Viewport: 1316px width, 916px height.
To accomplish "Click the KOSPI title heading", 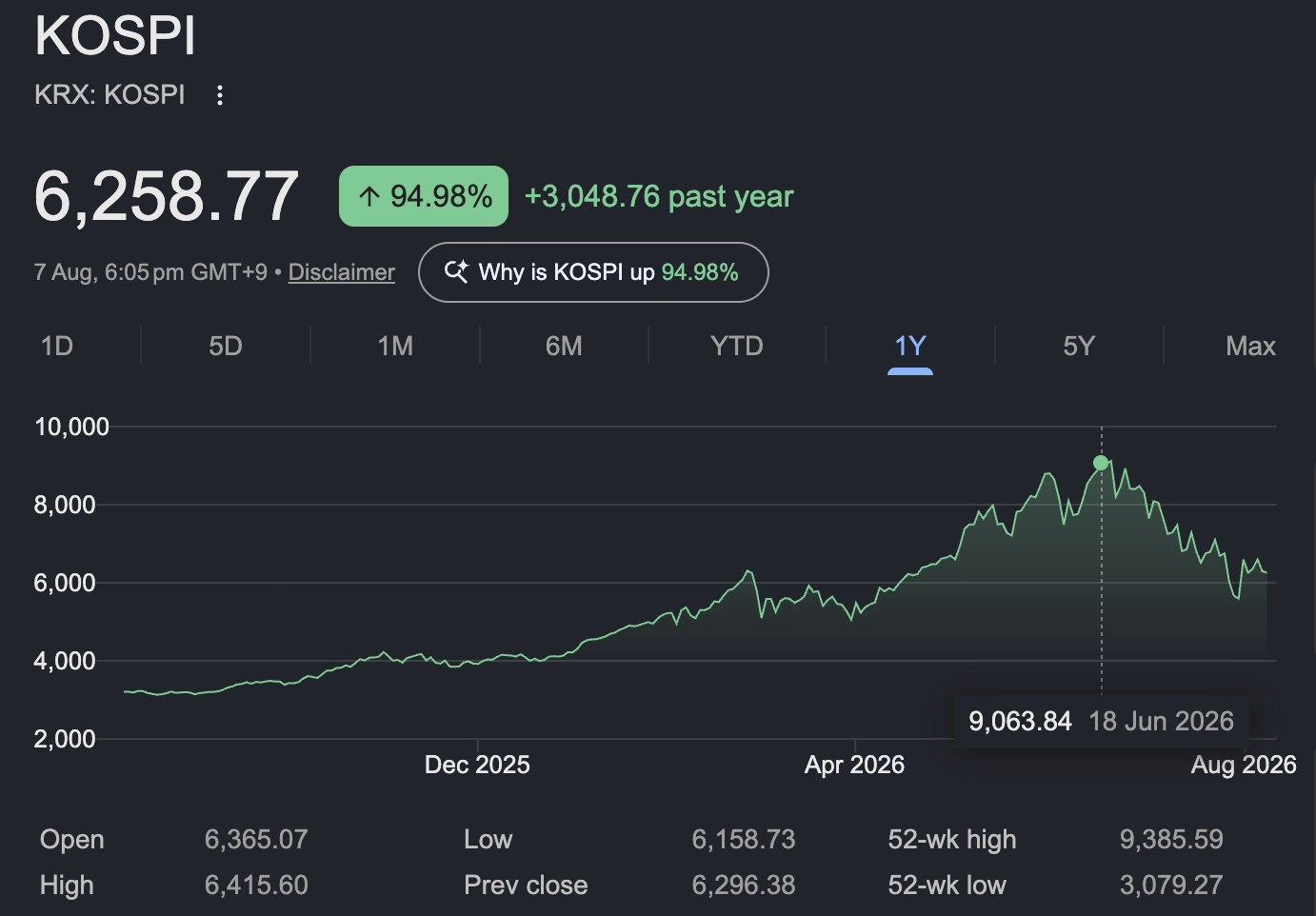I will click(115, 36).
